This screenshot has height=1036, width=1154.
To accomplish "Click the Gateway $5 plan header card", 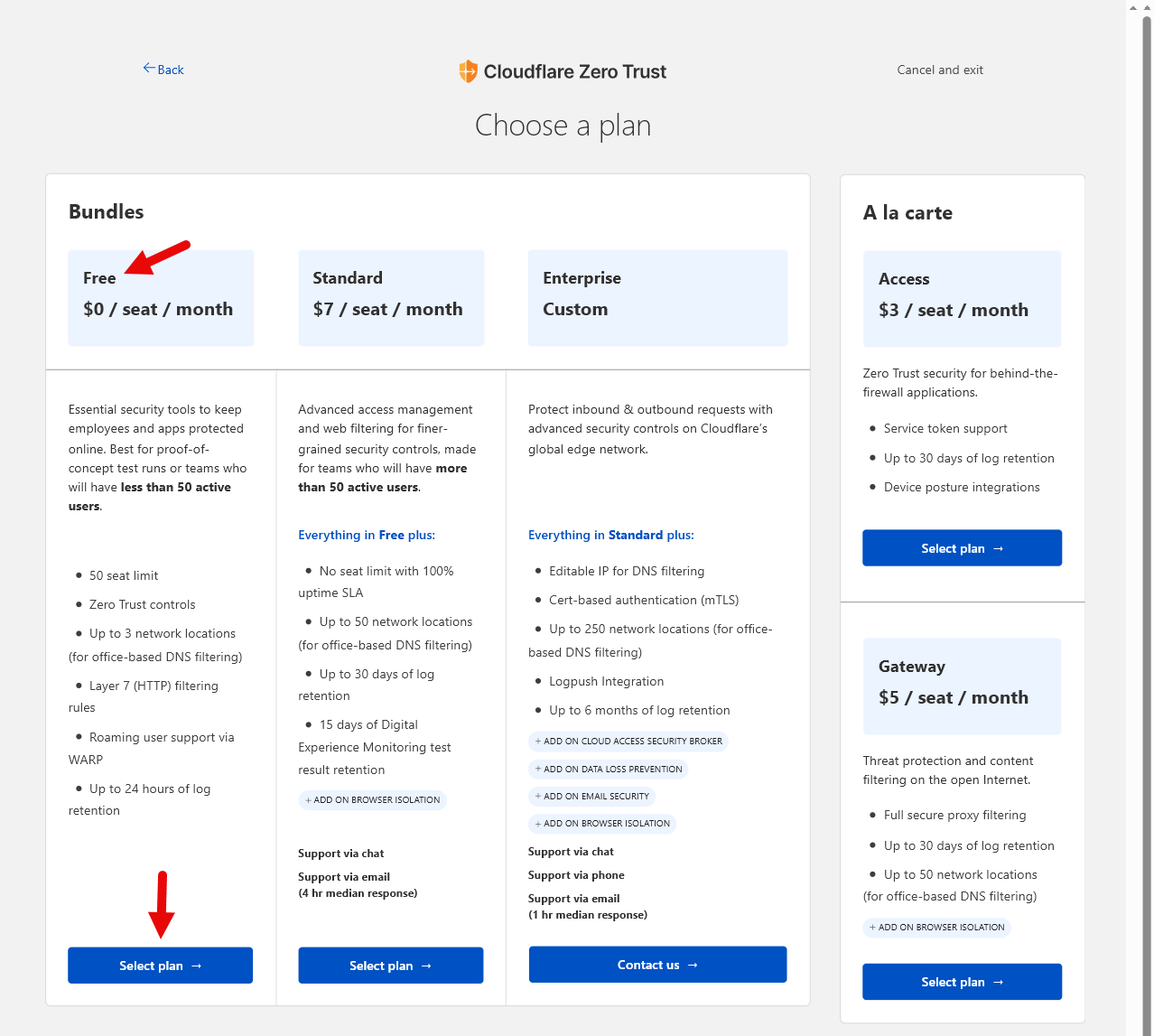I will [x=962, y=686].
